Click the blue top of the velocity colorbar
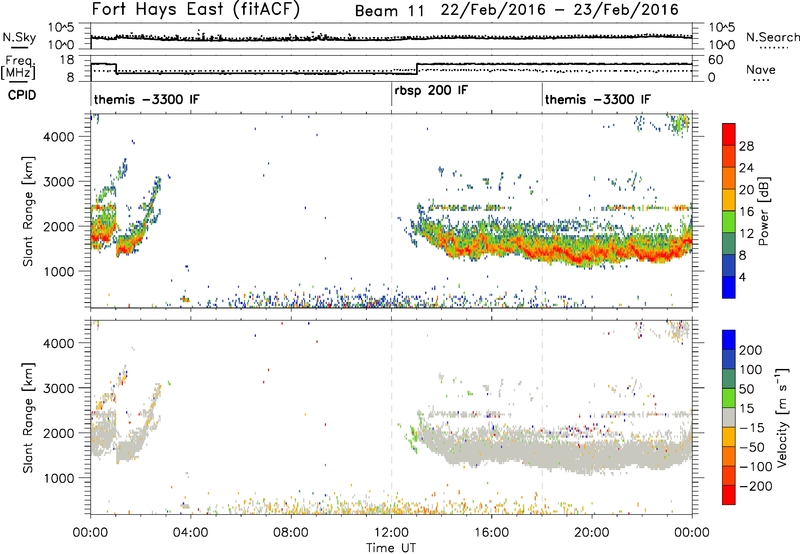800x554 pixels. pyautogui.click(x=729, y=340)
